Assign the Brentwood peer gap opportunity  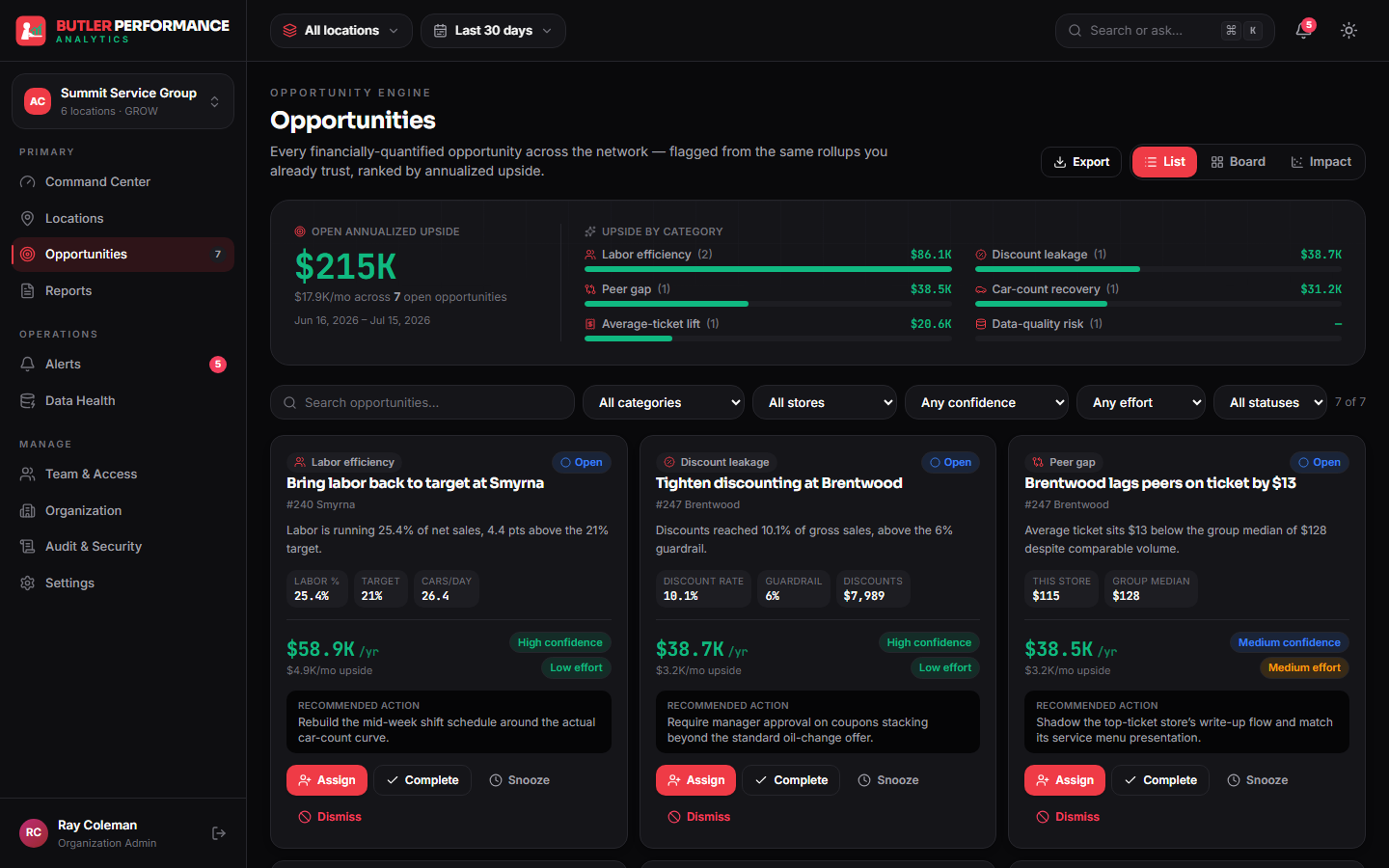[1065, 780]
